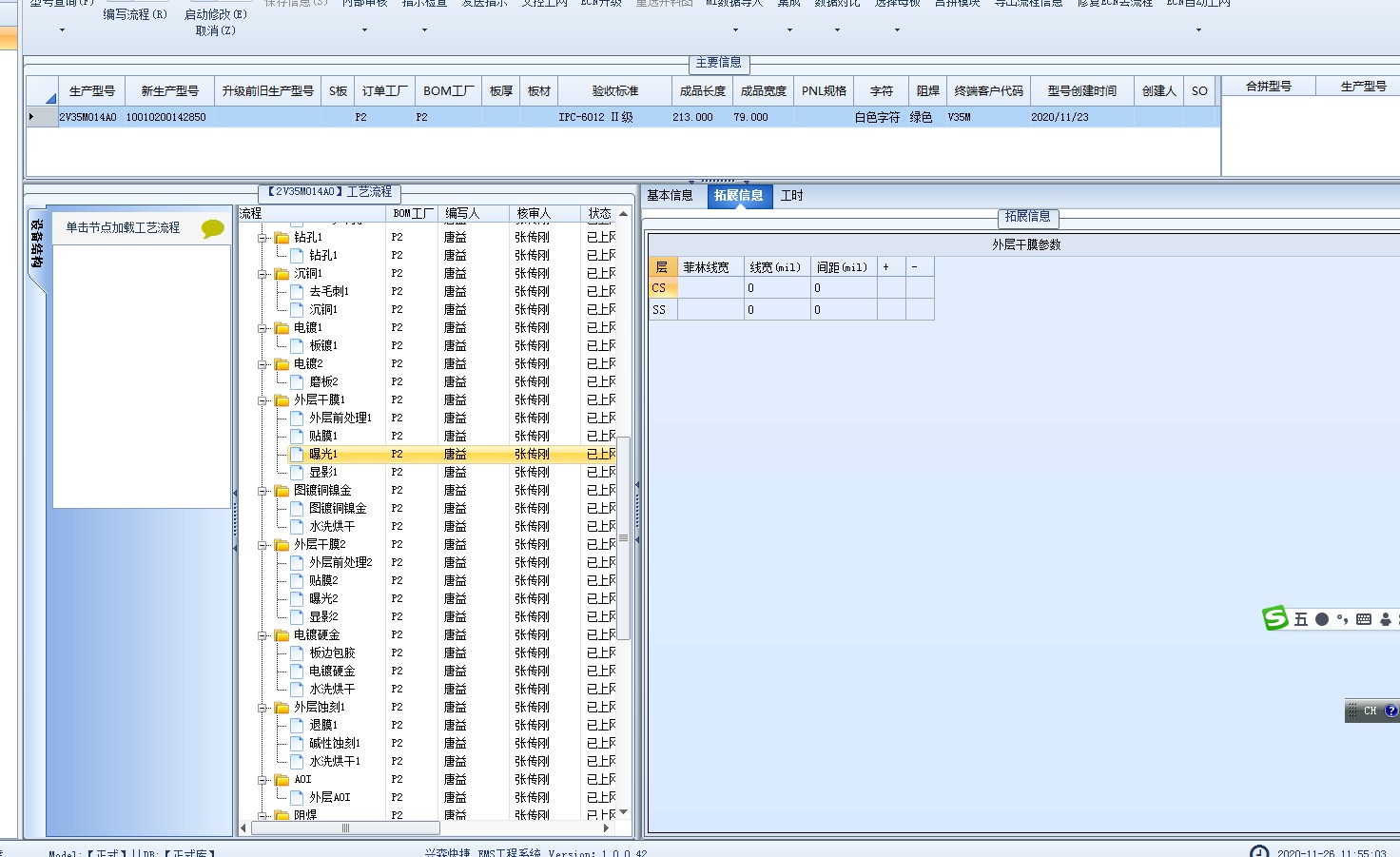Click the document icon next to 磨板2

[297, 381]
